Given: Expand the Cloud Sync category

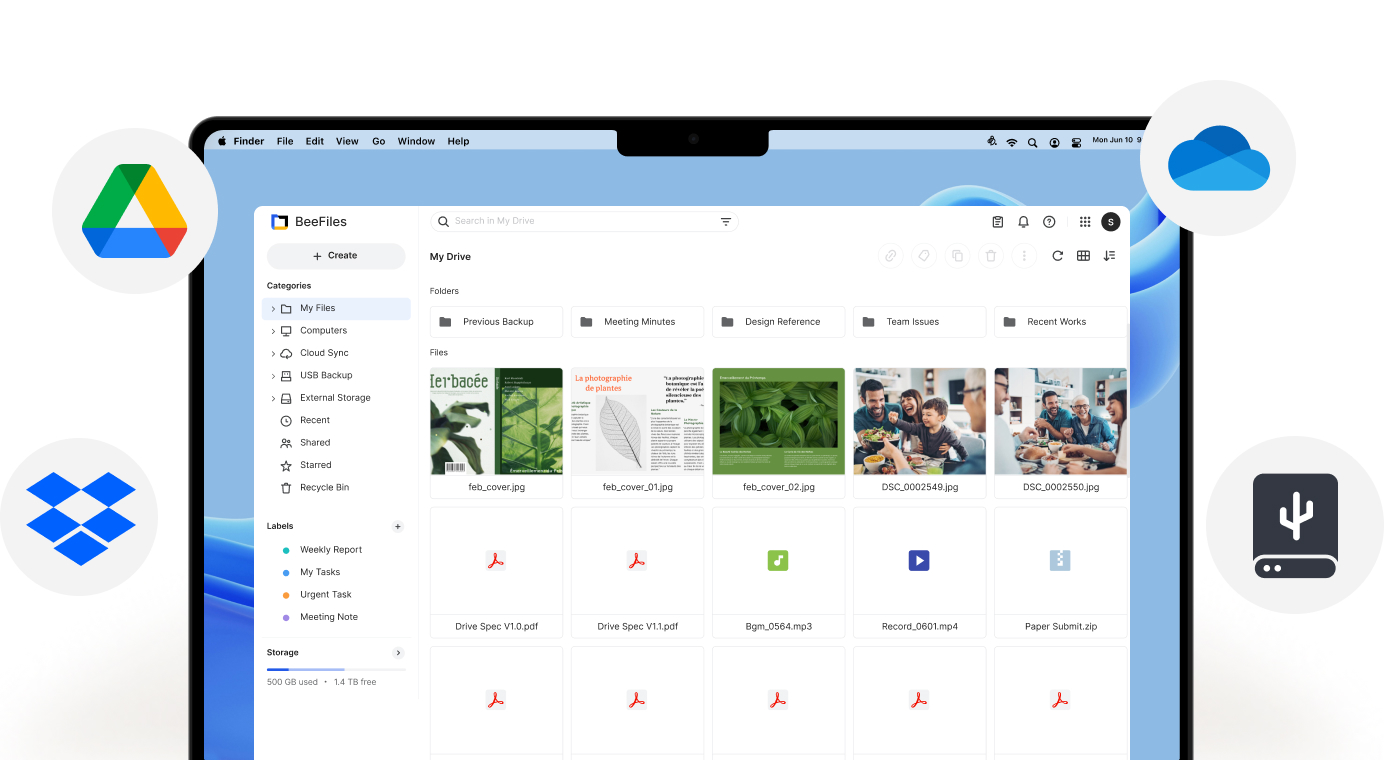Looking at the screenshot, I should [273, 352].
